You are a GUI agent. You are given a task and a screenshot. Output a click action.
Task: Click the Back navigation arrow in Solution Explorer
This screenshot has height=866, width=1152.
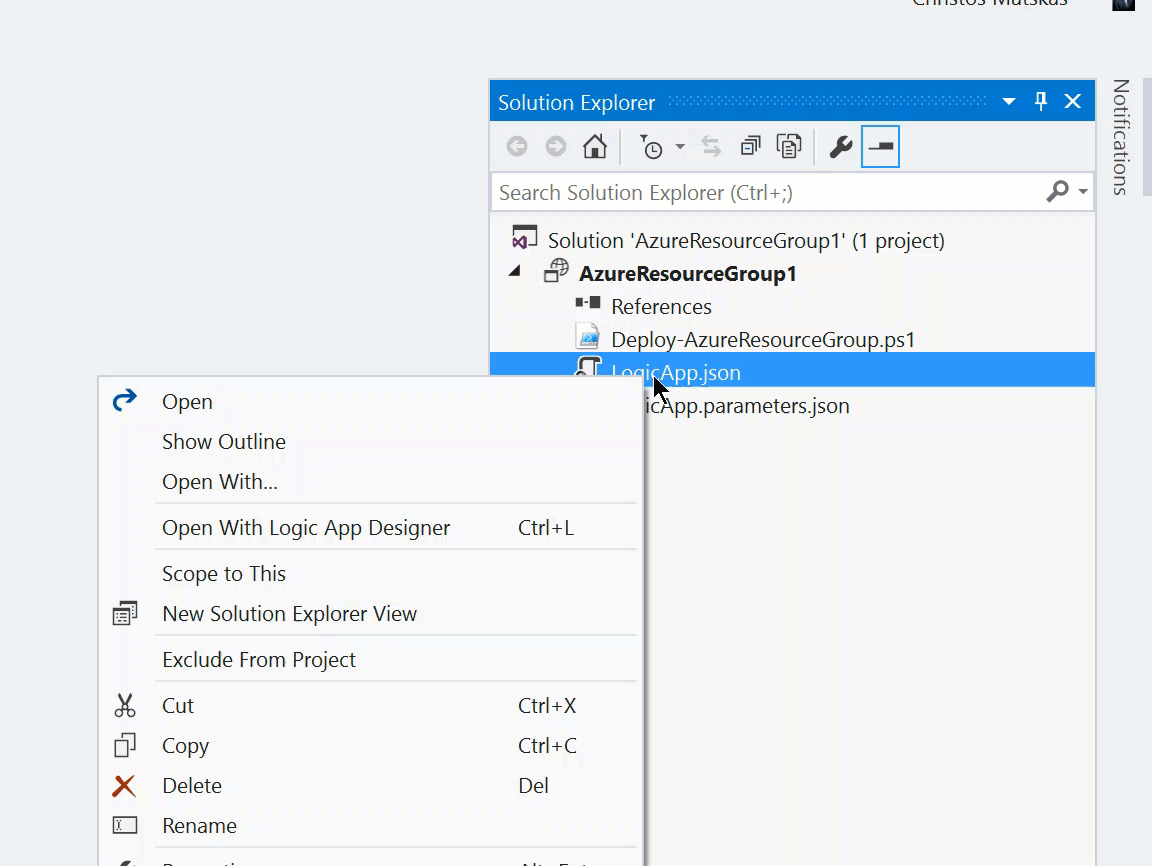click(517, 146)
